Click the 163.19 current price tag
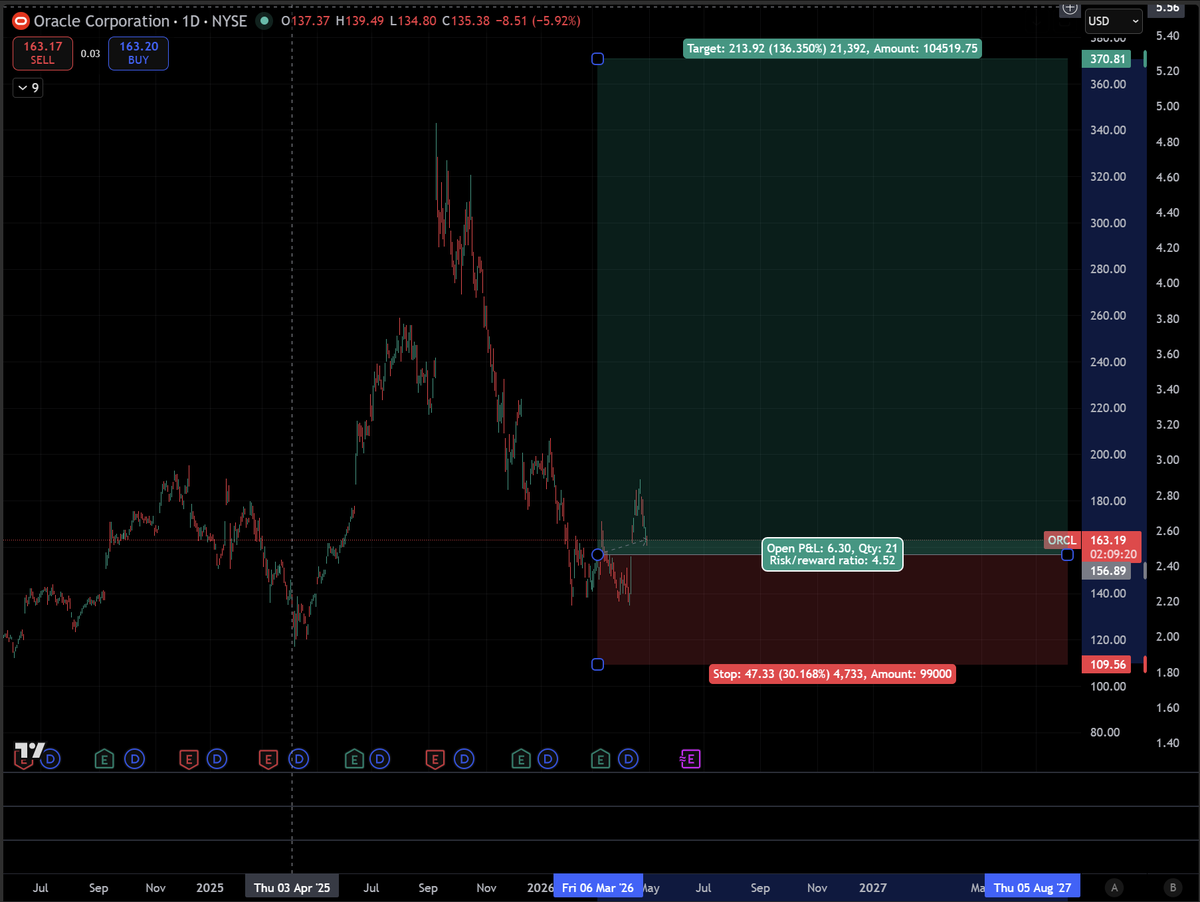This screenshot has width=1200, height=902. point(1108,540)
